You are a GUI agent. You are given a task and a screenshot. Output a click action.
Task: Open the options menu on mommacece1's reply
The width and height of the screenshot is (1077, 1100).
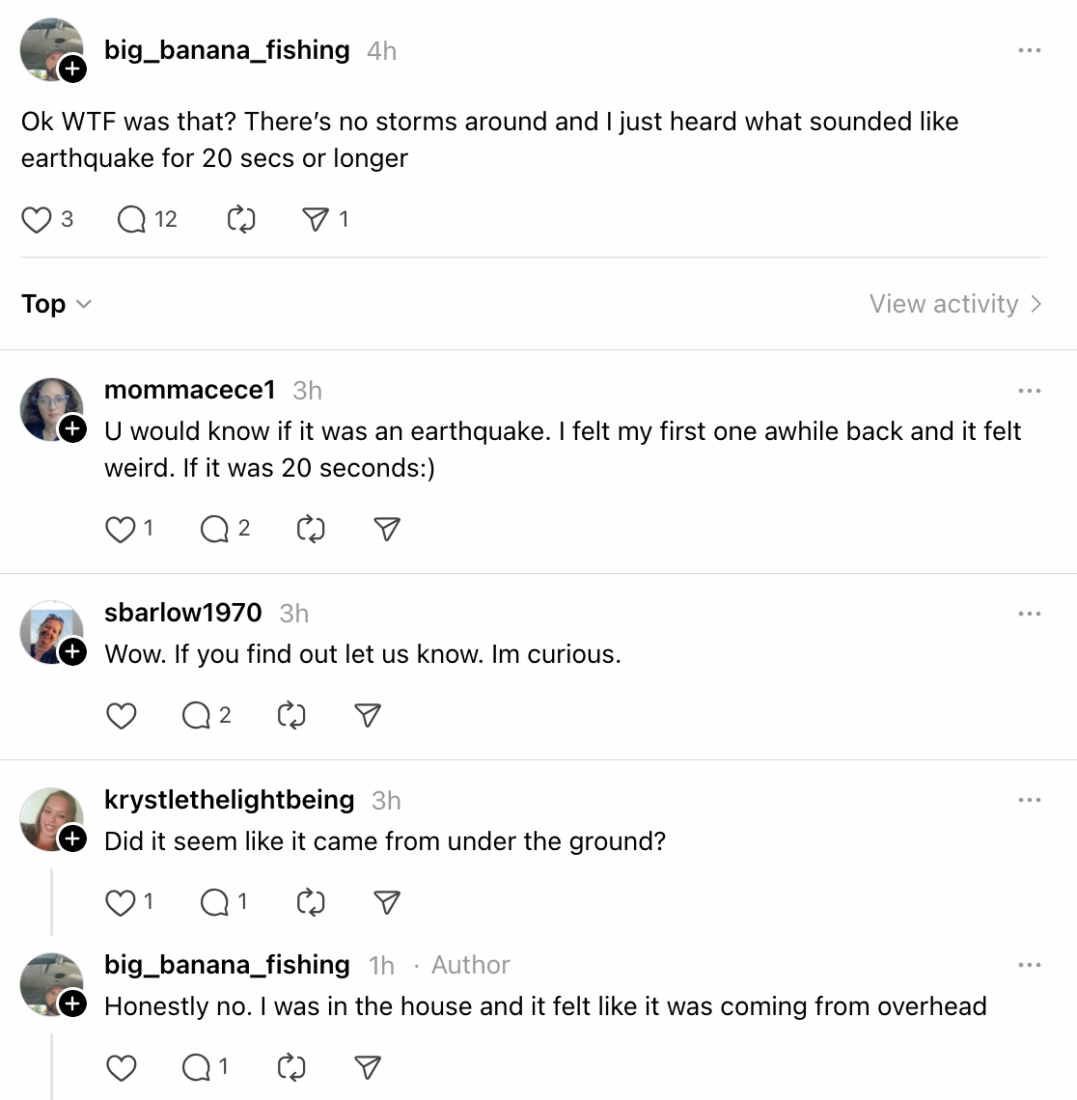1029,390
